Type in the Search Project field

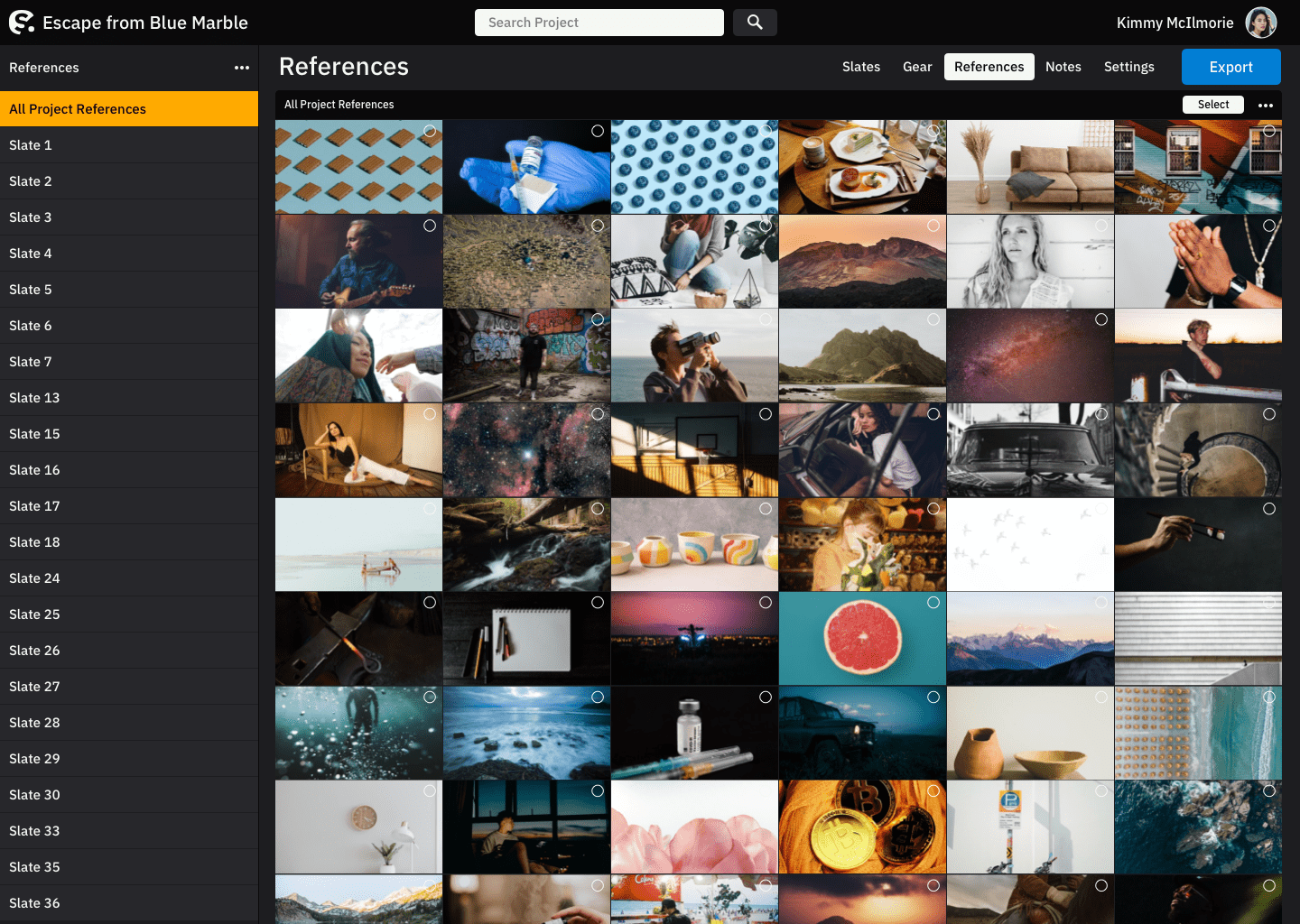[599, 23]
